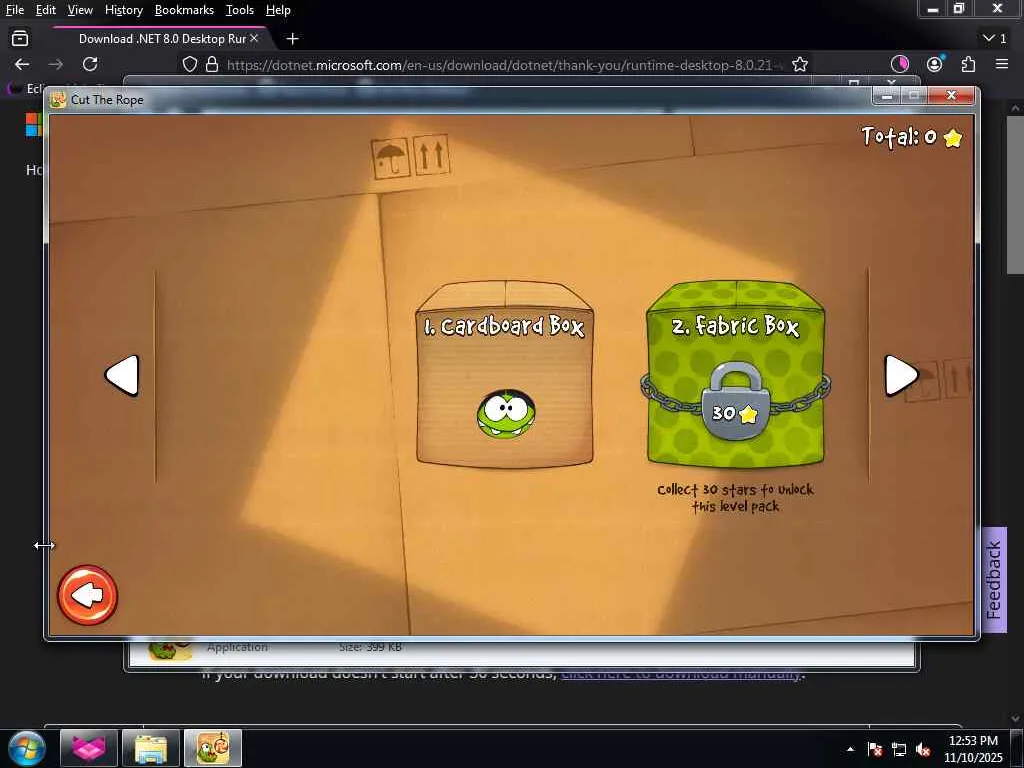Click the Total star counter icon
This screenshot has height=768, width=1024.
coord(953,138)
